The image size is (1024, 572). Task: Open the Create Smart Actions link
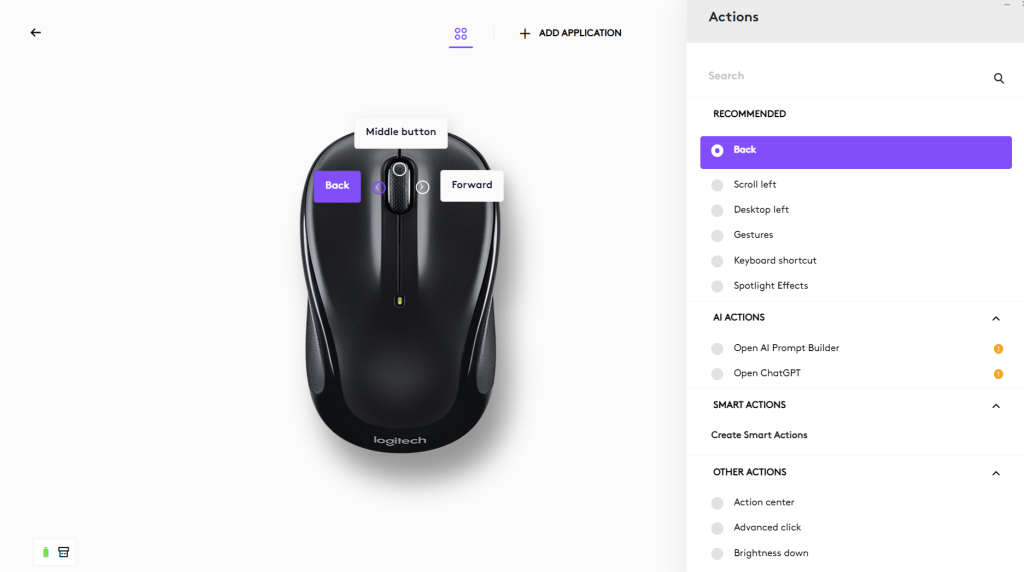pyautogui.click(x=759, y=435)
